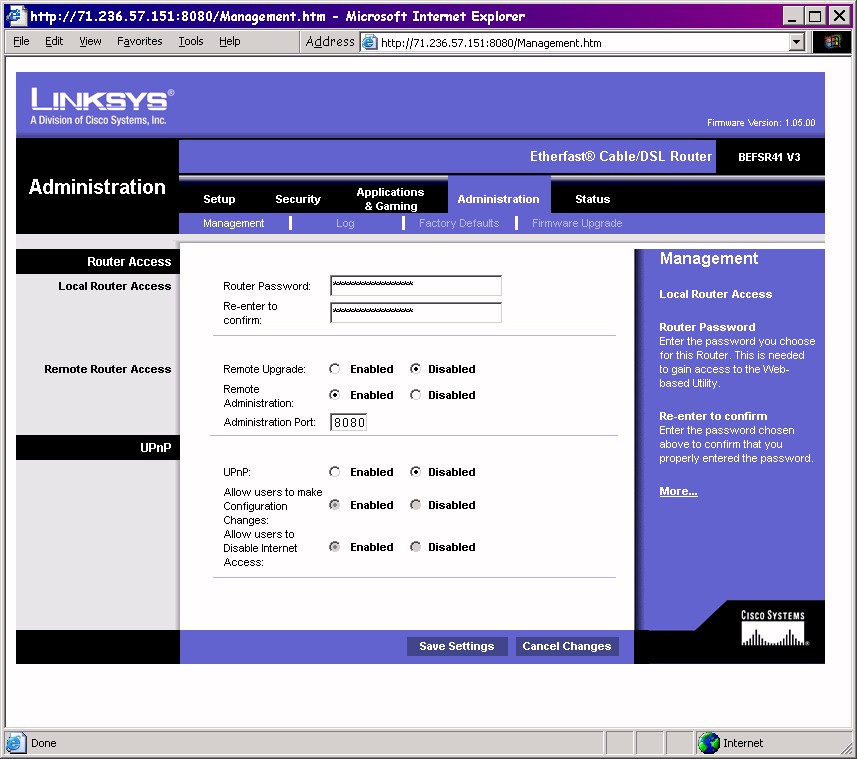Image resolution: width=857 pixels, height=759 pixels.
Task: Click the Internet Explorer page icon in title bar
Action: click(x=15, y=15)
